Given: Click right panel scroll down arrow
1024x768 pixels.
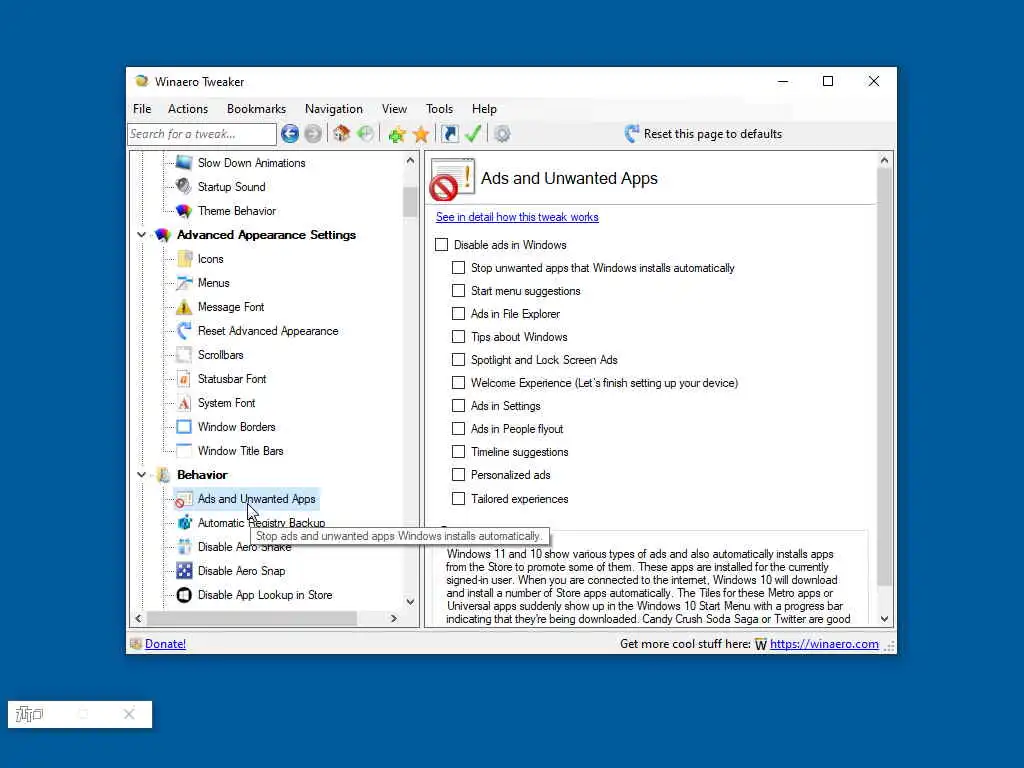Looking at the screenshot, I should (x=884, y=618).
